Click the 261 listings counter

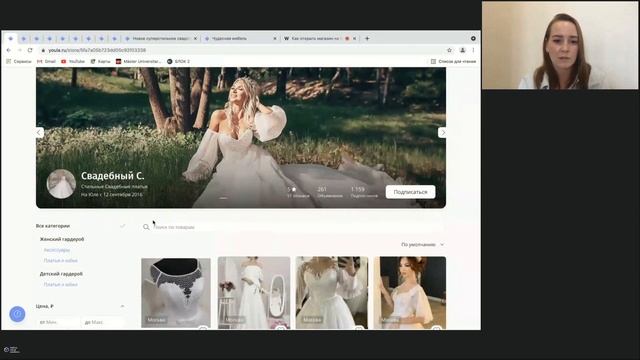tap(330, 192)
